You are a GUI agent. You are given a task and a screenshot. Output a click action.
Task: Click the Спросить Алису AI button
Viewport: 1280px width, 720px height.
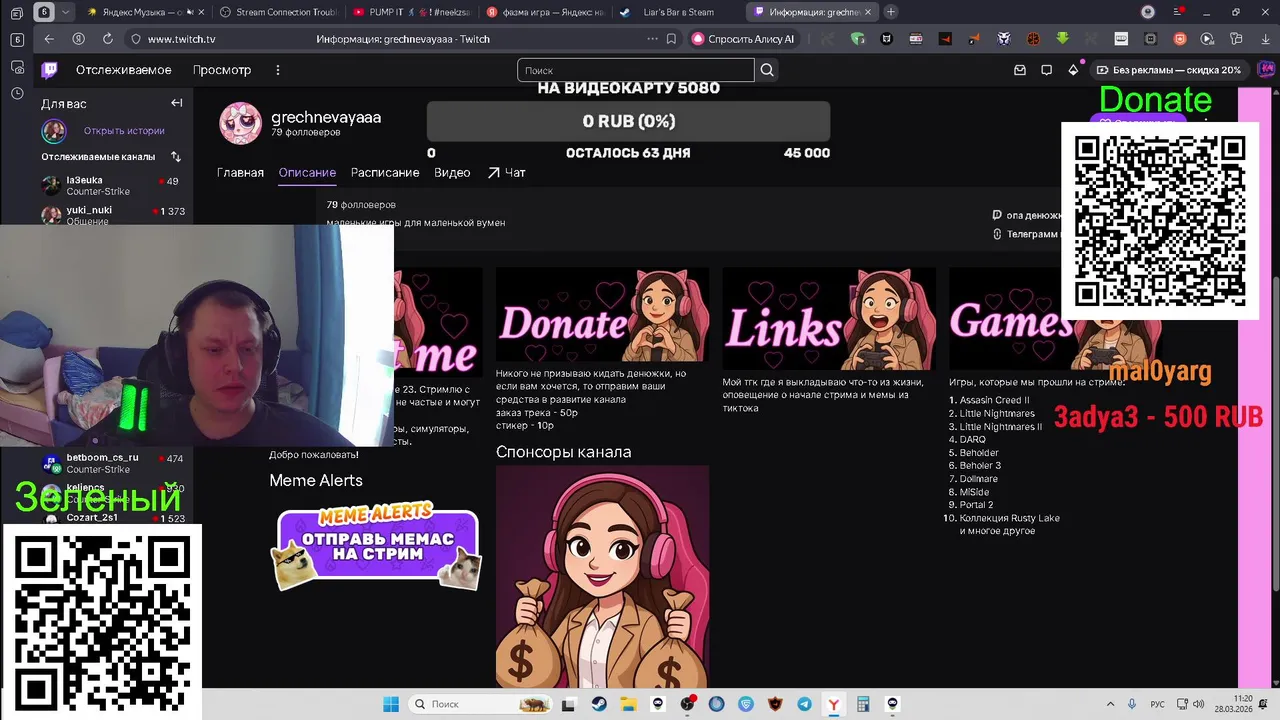744,39
